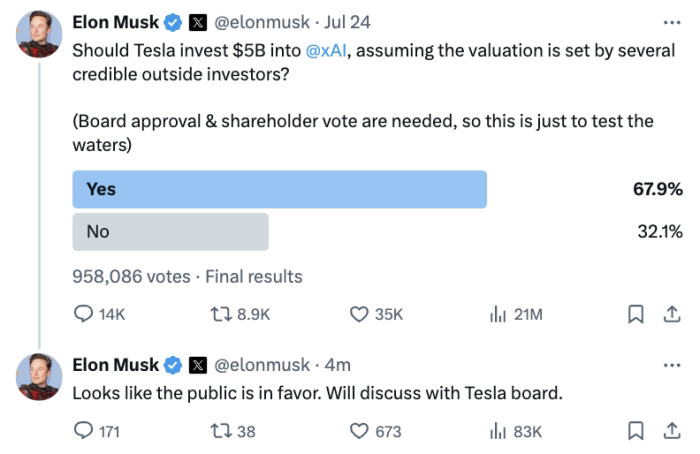Like the tweet with 673 likes
Screen dimensions: 700x454
click(x=360, y=431)
